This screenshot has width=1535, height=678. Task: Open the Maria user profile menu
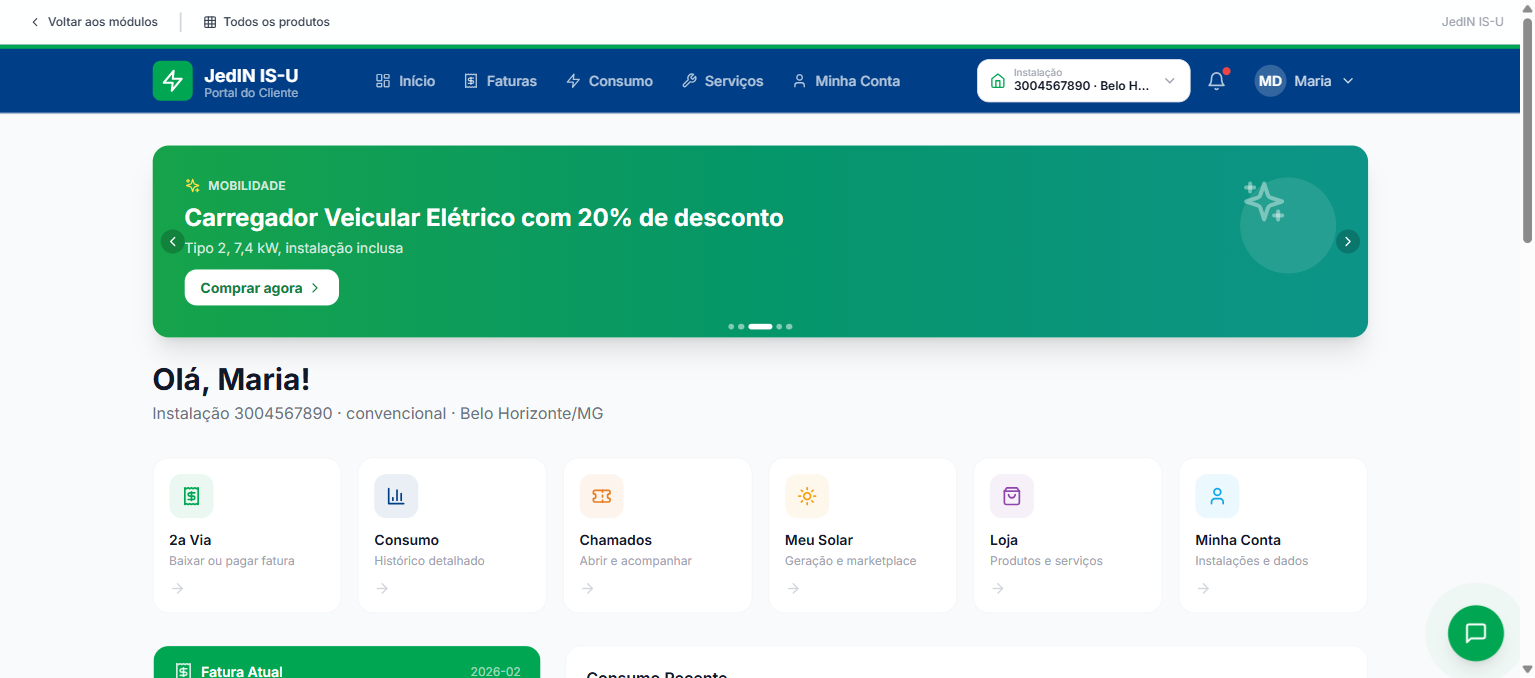tap(1304, 81)
